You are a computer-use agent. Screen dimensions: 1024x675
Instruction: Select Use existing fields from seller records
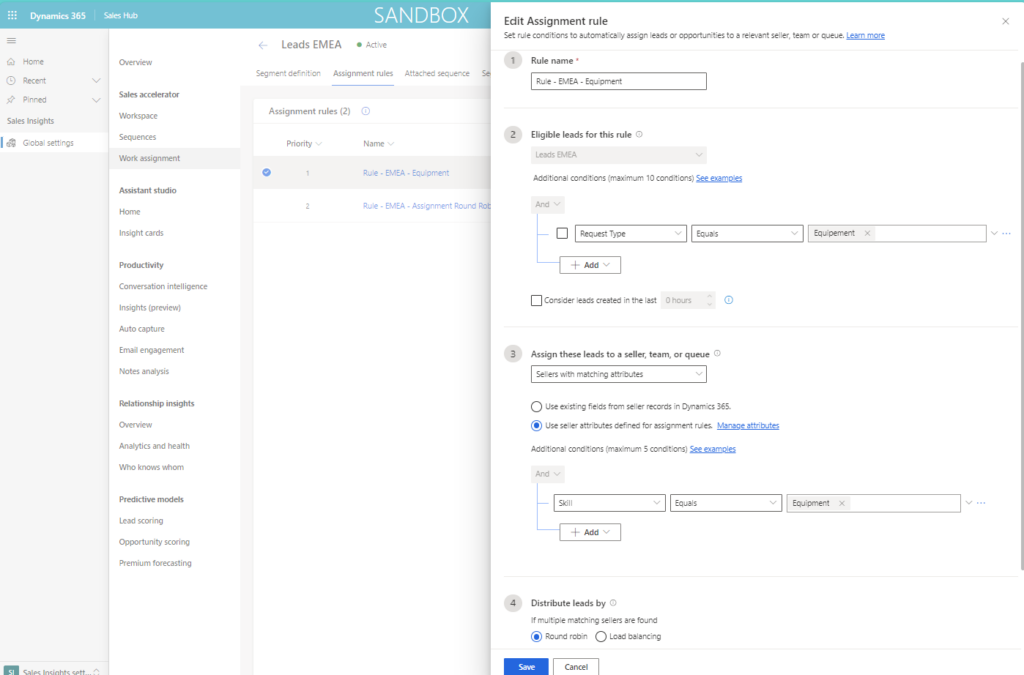pyautogui.click(x=537, y=406)
